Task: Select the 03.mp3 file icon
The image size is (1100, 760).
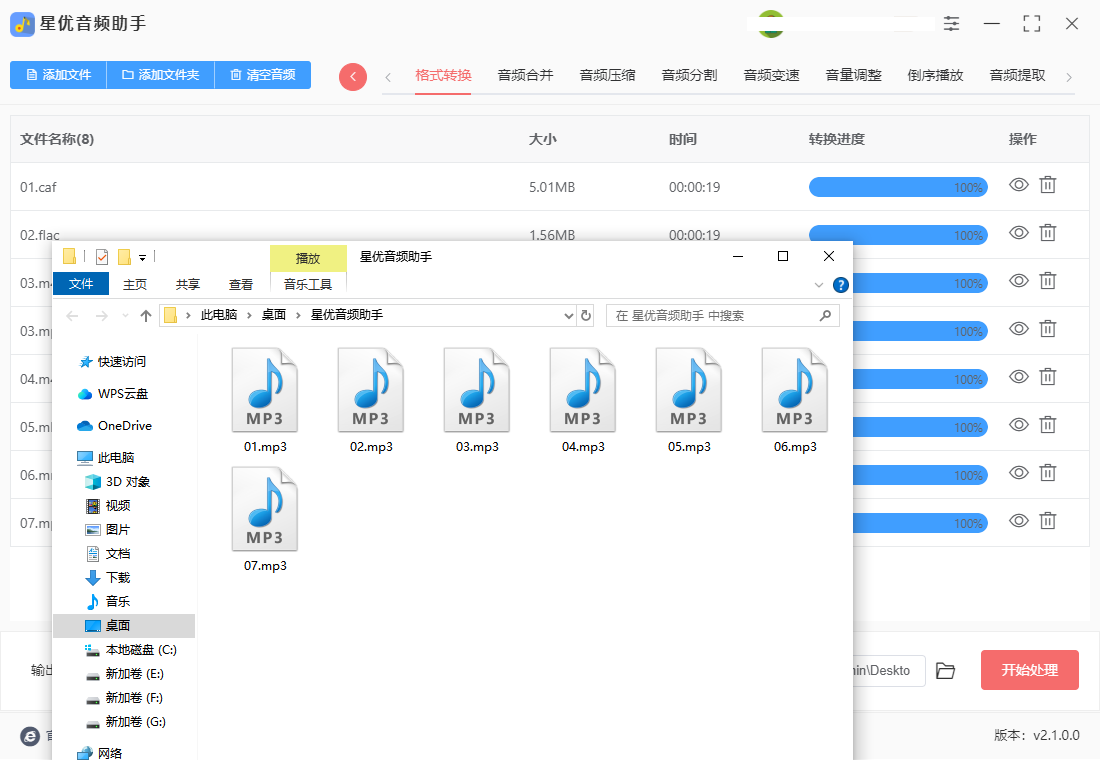Action: pos(477,390)
